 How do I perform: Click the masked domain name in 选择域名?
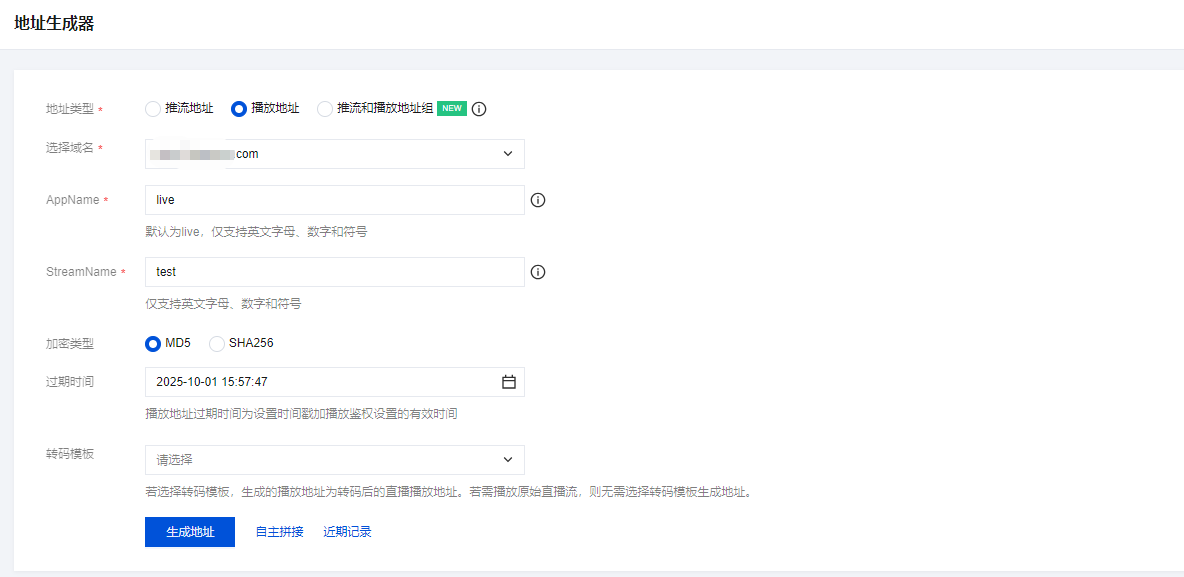[205, 154]
